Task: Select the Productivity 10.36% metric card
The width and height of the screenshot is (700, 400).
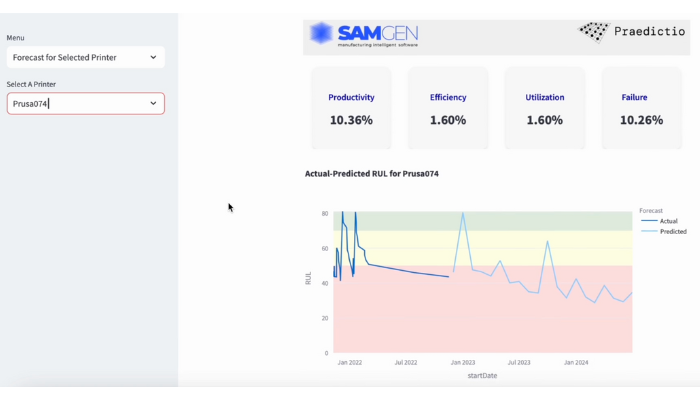Action: click(x=351, y=109)
